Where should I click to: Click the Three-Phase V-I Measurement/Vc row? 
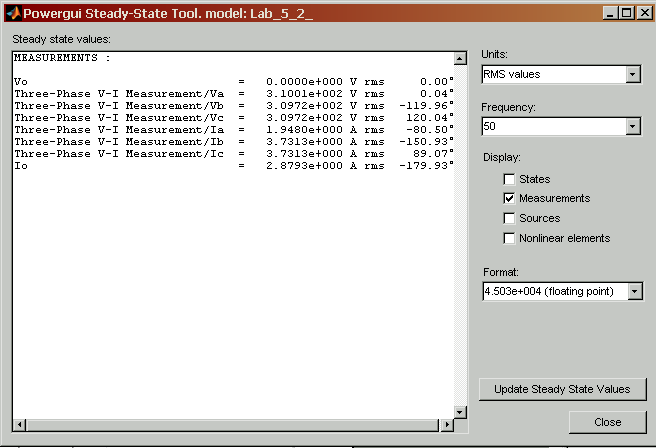[x=234, y=118]
